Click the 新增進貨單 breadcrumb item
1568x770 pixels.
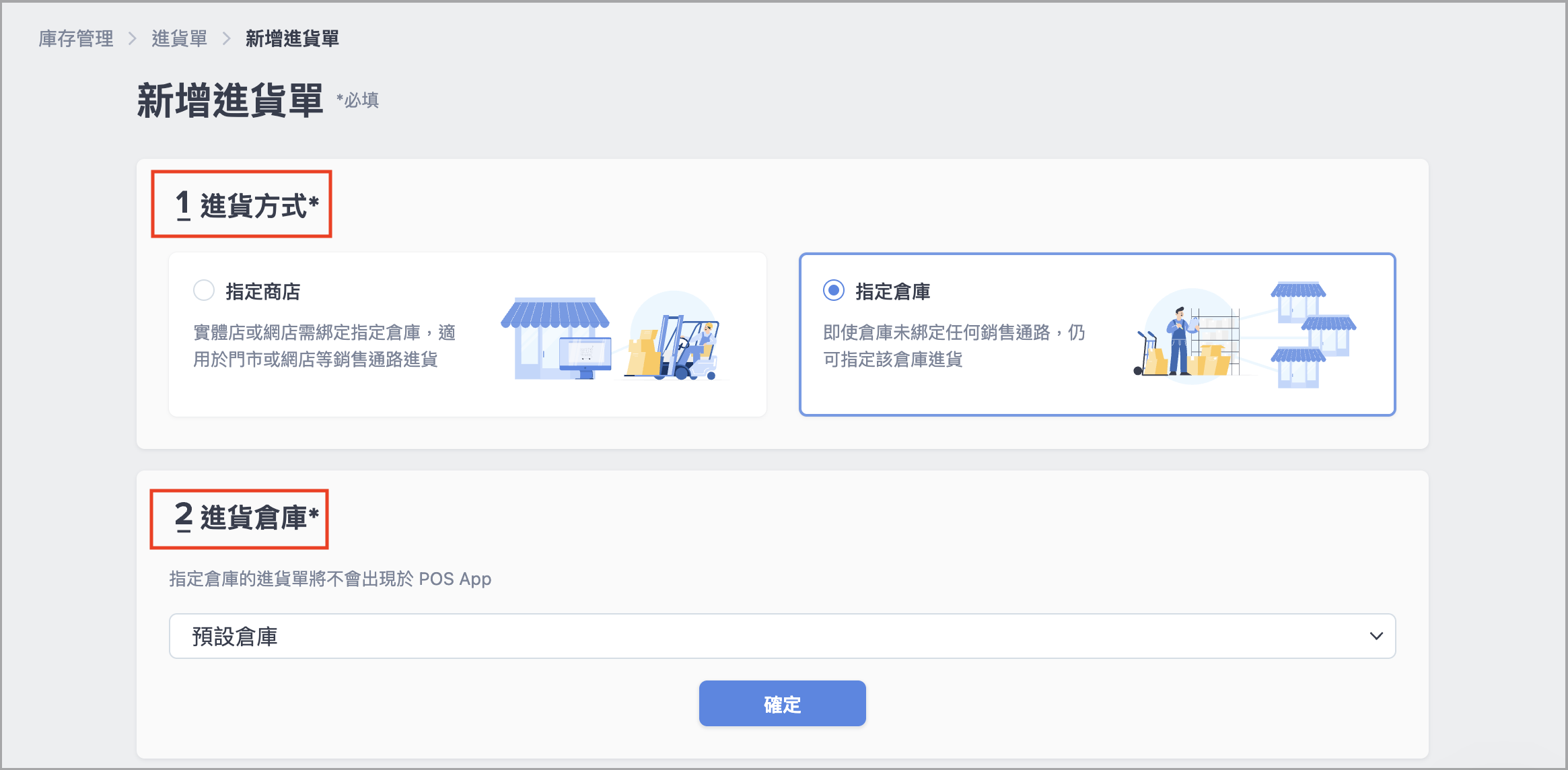pyautogui.click(x=292, y=39)
